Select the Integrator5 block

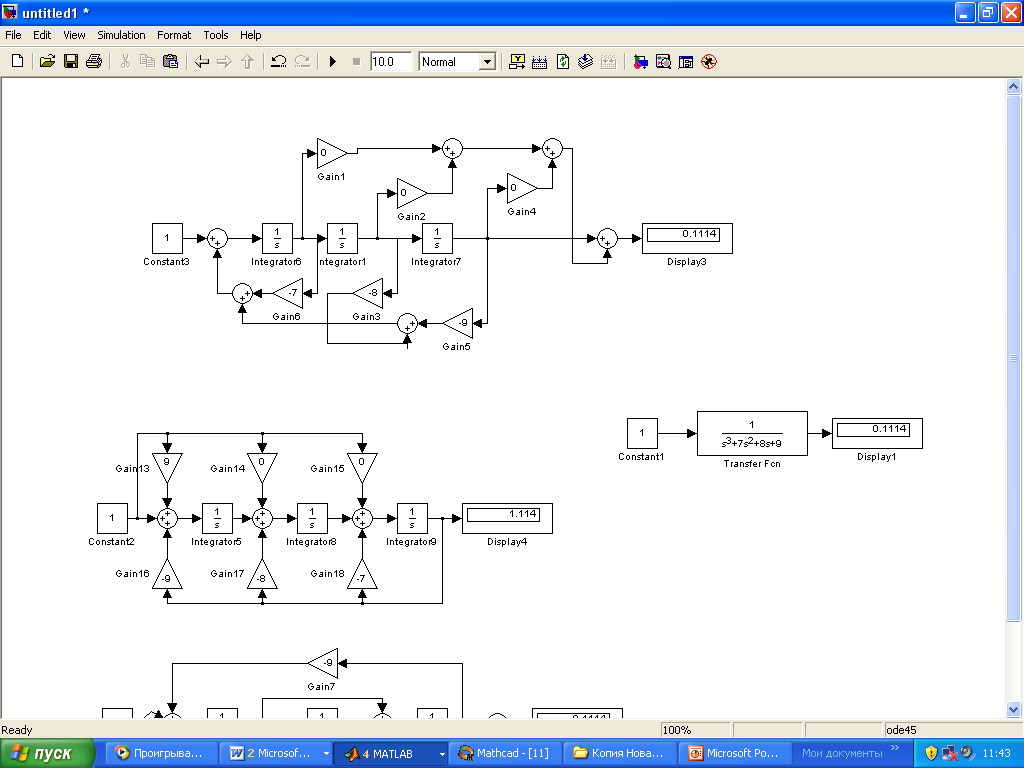click(217, 519)
